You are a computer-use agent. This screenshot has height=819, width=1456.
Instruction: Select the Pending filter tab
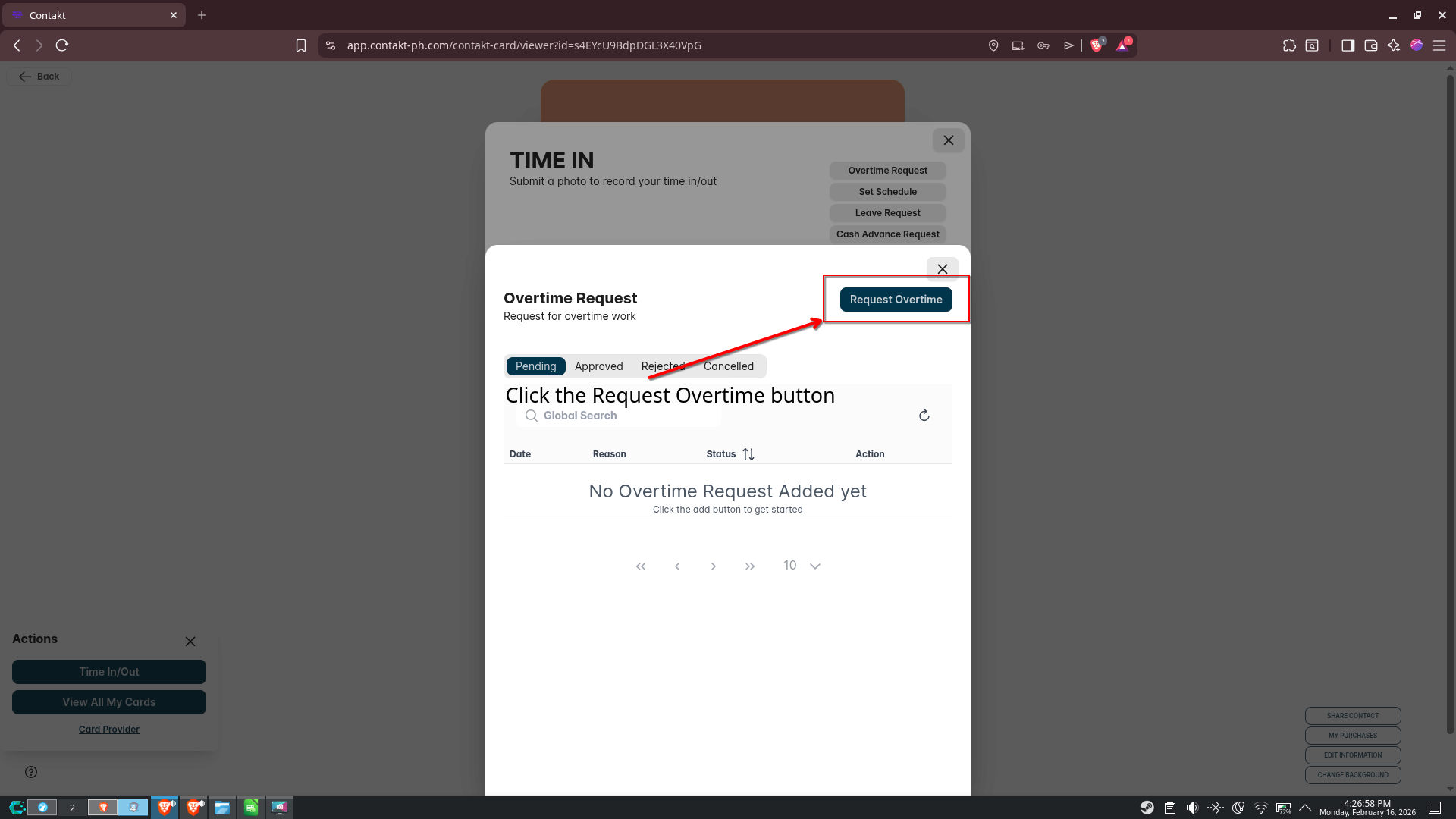[x=535, y=366]
